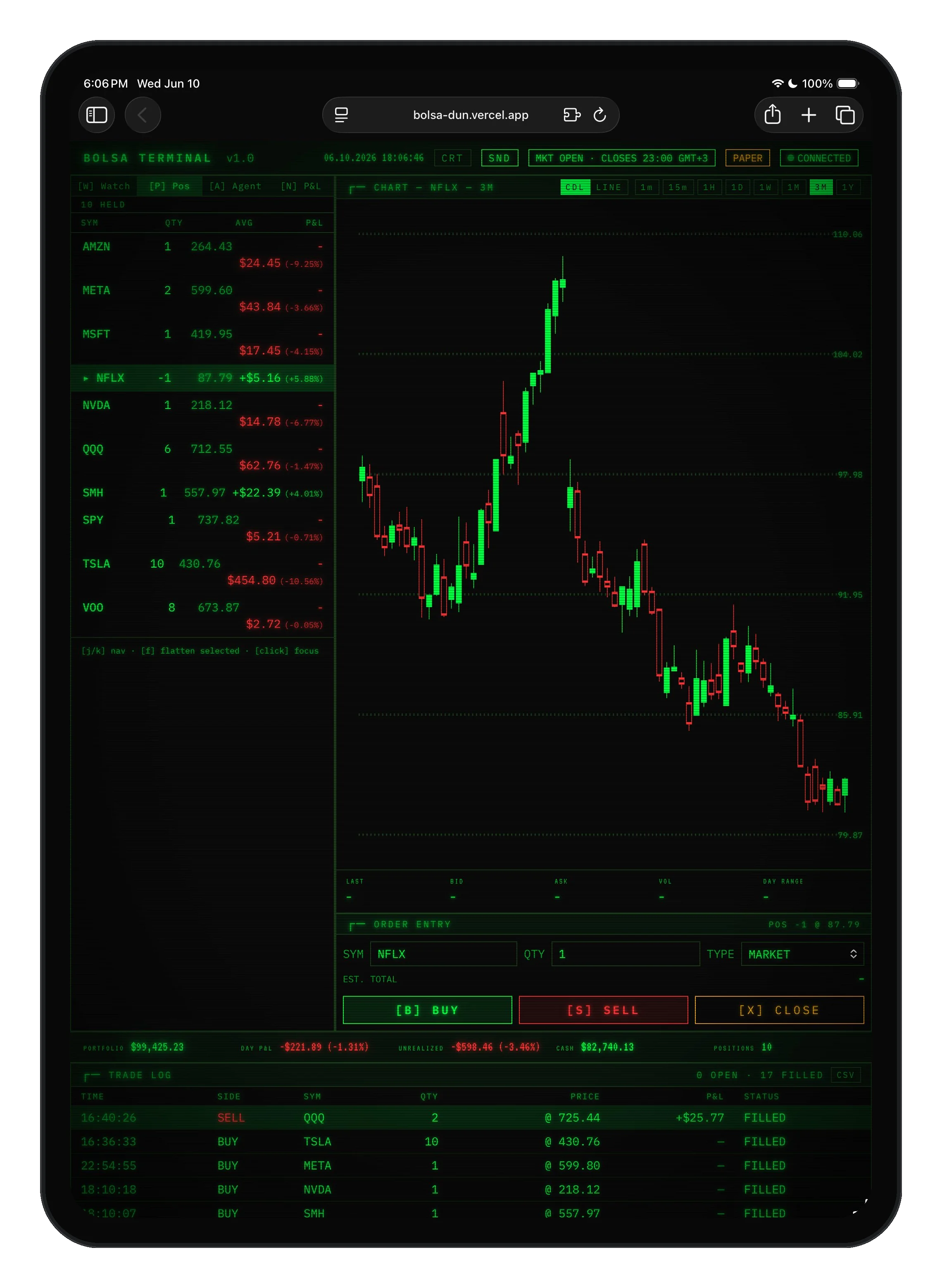Select the NFLX position row
This screenshot has width=942, height=1288.
click(x=202, y=378)
